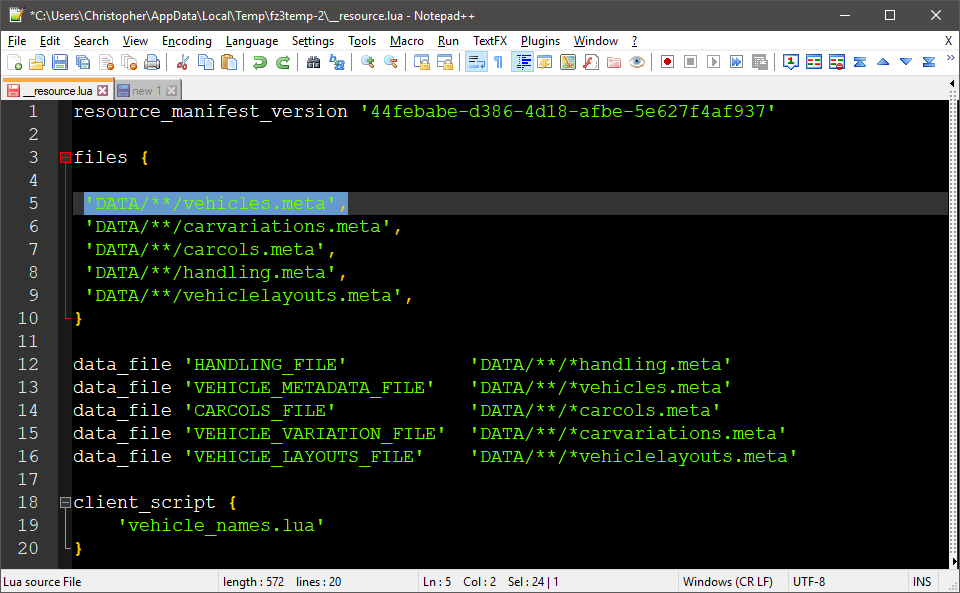960x593 pixels.
Task: Start macro recording with red dot
Action: point(667,62)
